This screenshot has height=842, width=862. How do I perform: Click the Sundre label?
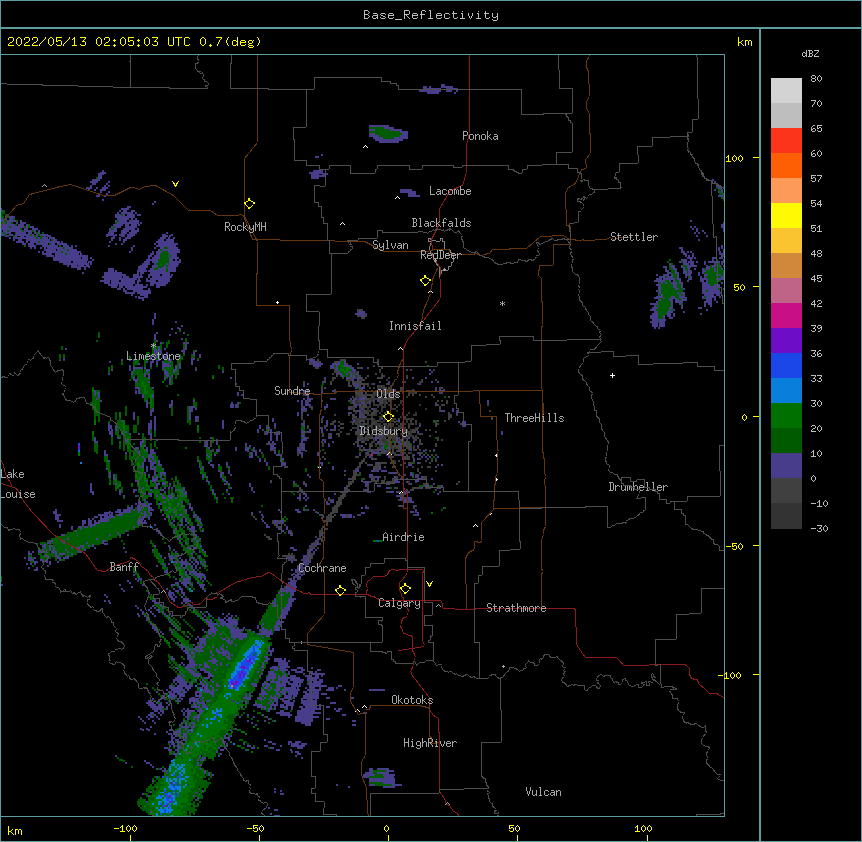(x=292, y=391)
